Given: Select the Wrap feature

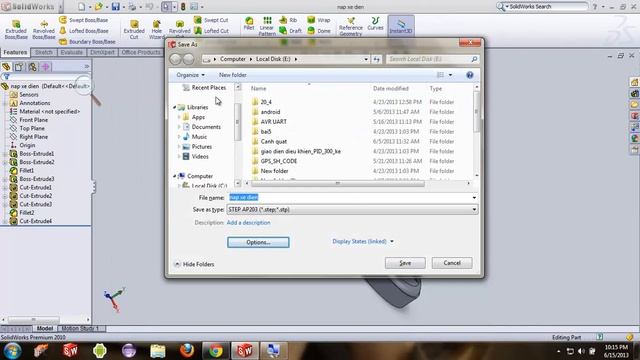Looking at the screenshot, I should 318,20.
